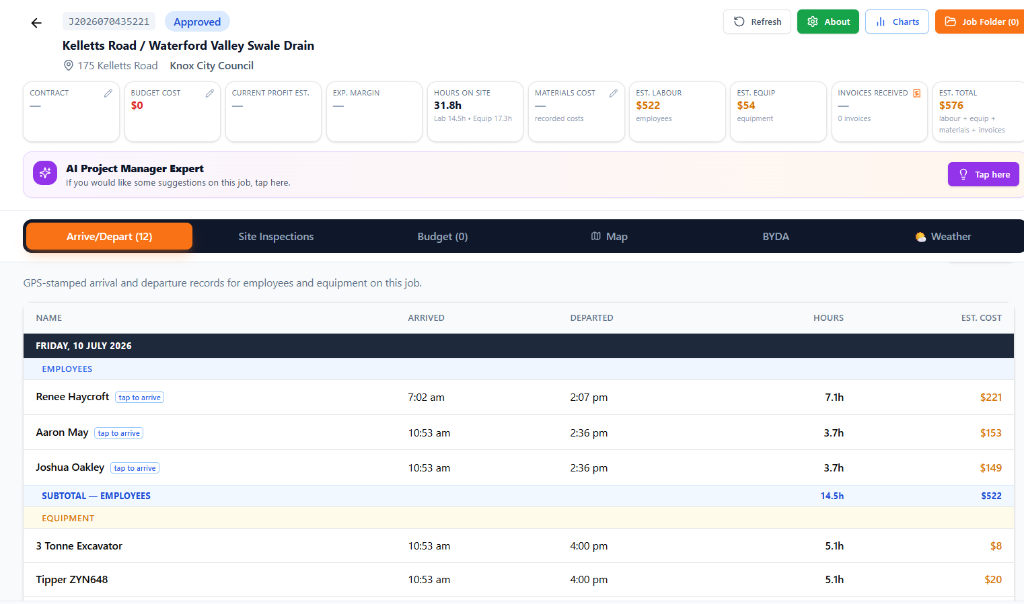Image resolution: width=1024 pixels, height=604 pixels.
Task: Select the Joshua Oakley name
Action: tap(70, 468)
